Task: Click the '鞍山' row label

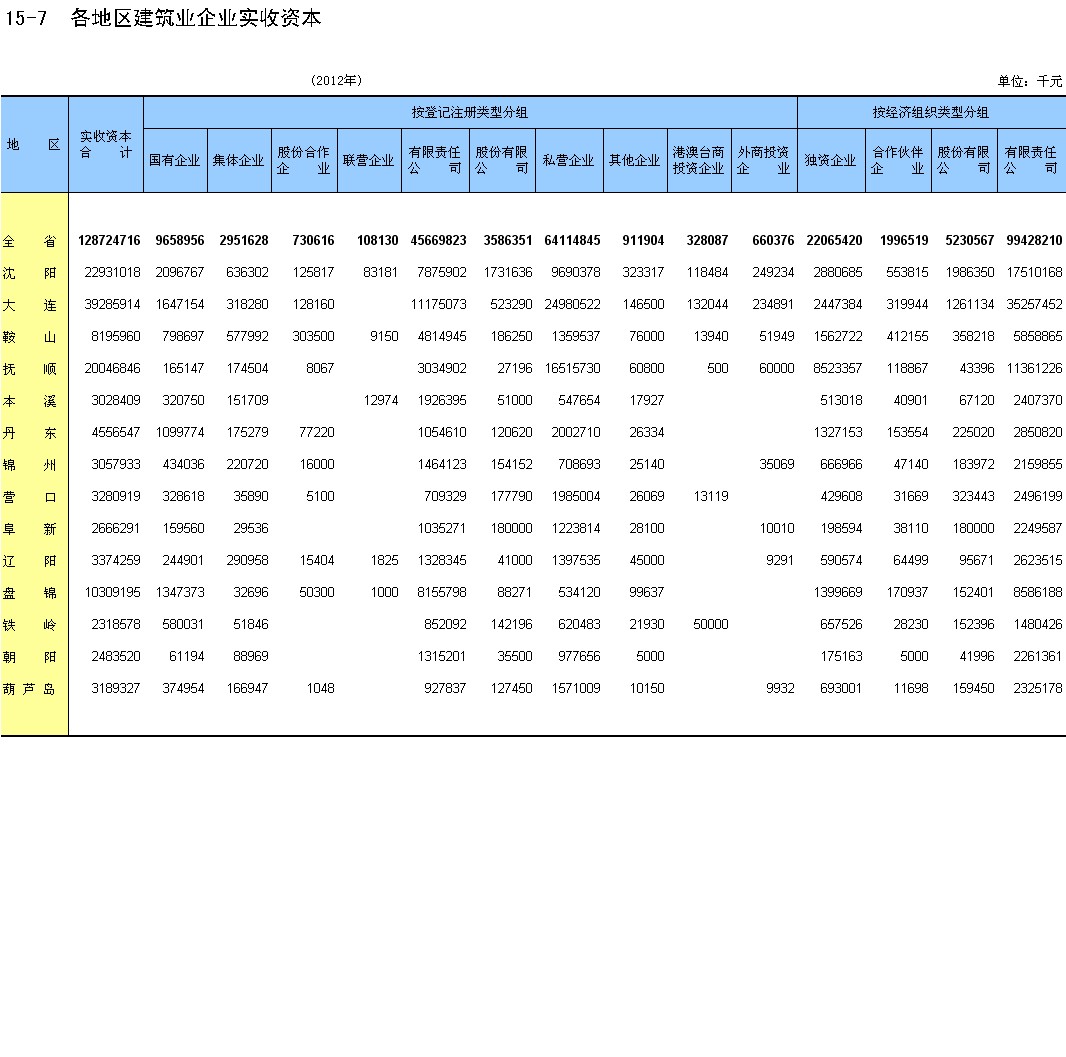Action: (x=30, y=337)
